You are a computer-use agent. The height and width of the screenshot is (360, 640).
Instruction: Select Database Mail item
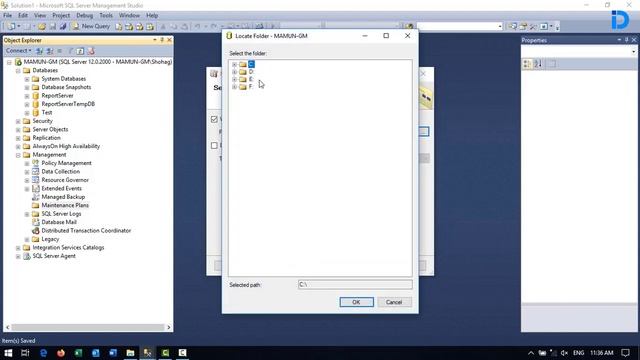(59, 222)
